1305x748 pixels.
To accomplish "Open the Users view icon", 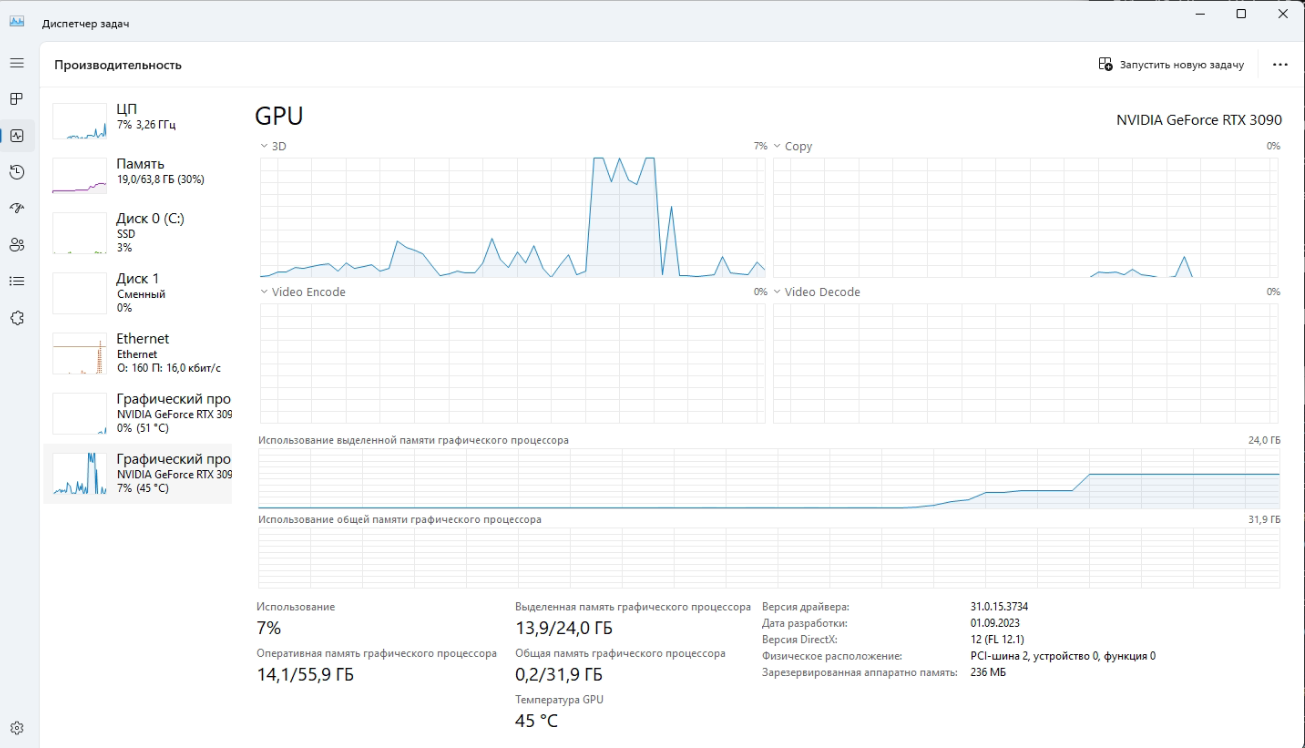I will (x=16, y=244).
